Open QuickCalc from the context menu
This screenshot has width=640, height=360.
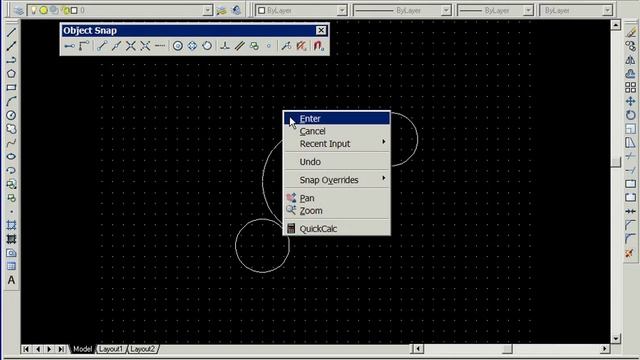[337, 229]
